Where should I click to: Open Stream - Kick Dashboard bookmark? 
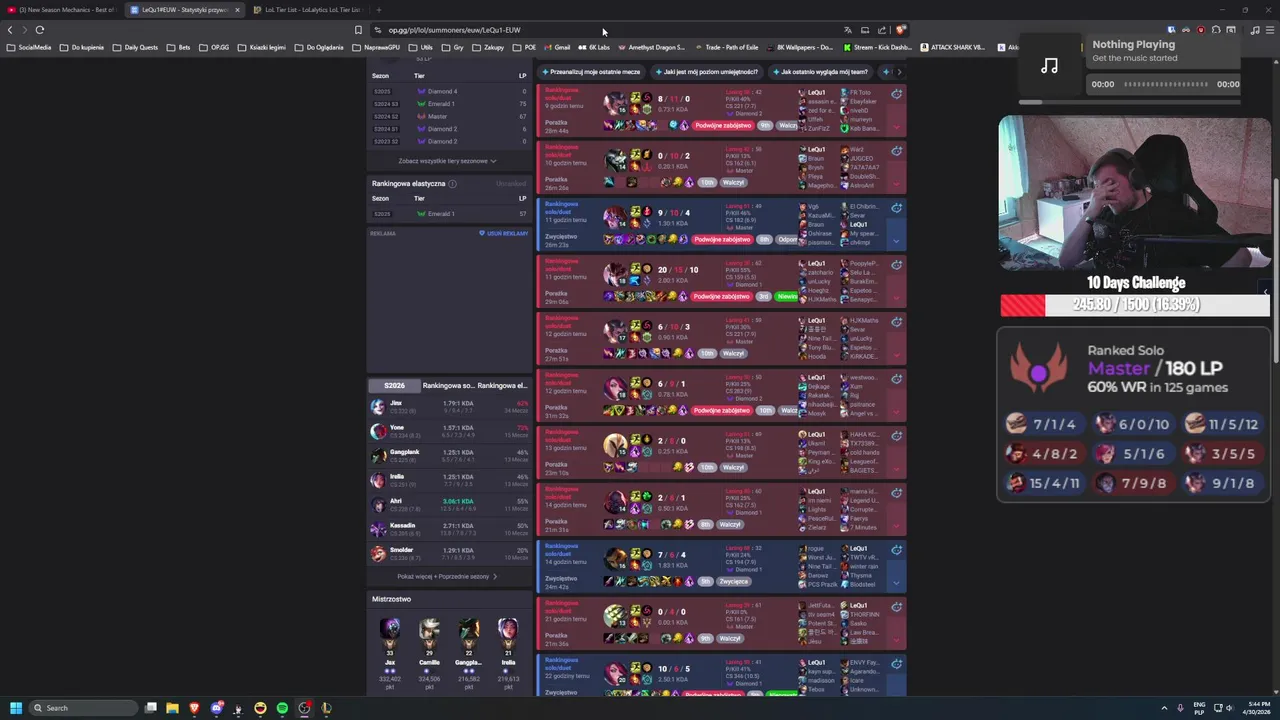click(x=878, y=47)
